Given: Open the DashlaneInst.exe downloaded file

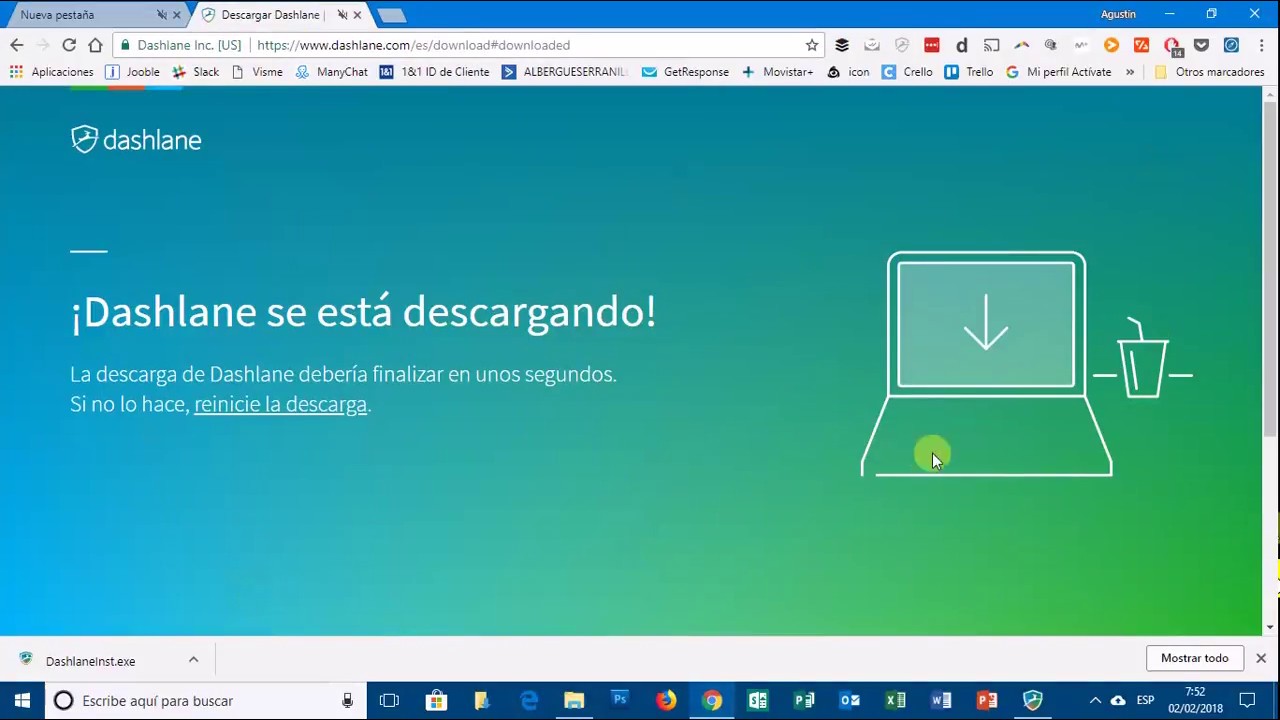Looking at the screenshot, I should point(90,661).
